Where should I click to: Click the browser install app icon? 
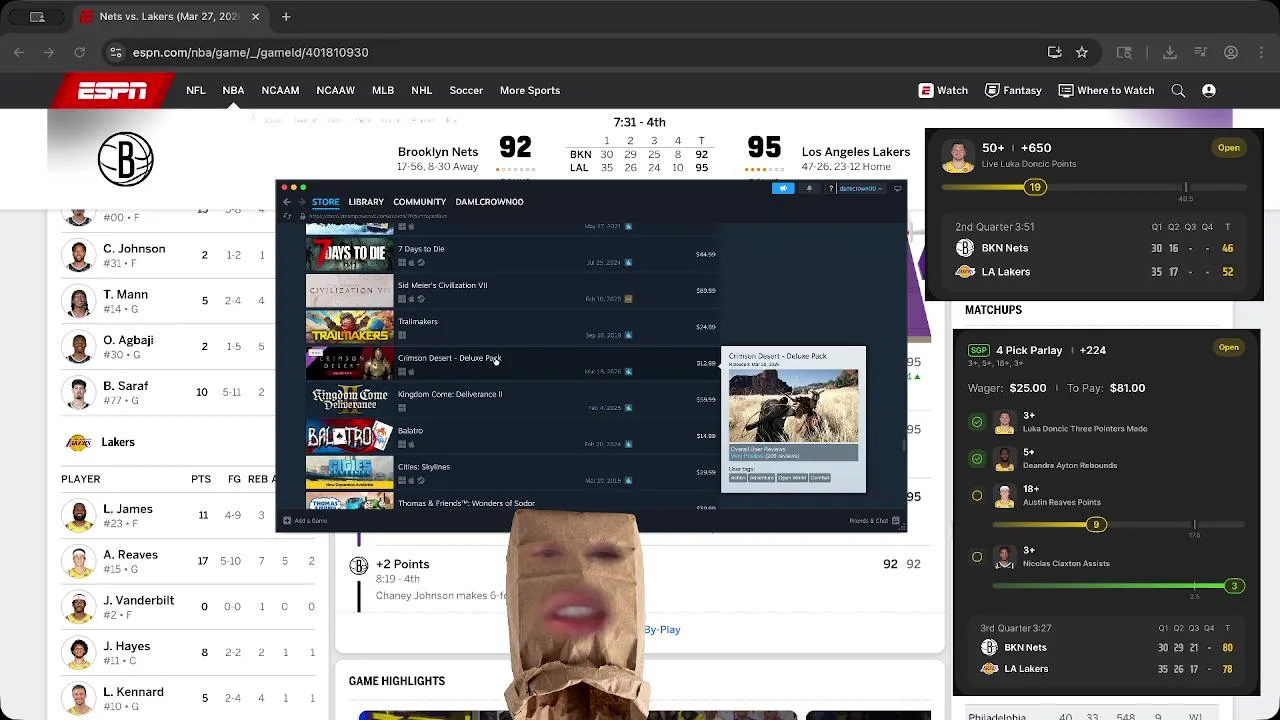tap(1054, 52)
